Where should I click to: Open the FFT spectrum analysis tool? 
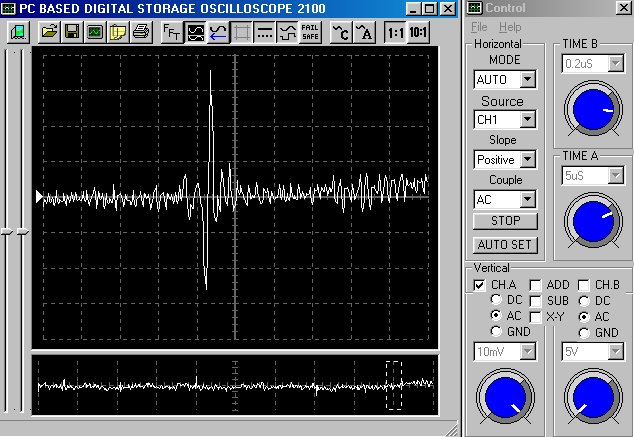(172, 31)
